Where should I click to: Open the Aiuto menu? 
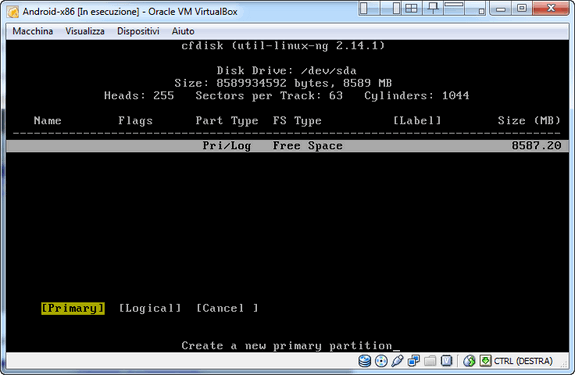[183, 31]
